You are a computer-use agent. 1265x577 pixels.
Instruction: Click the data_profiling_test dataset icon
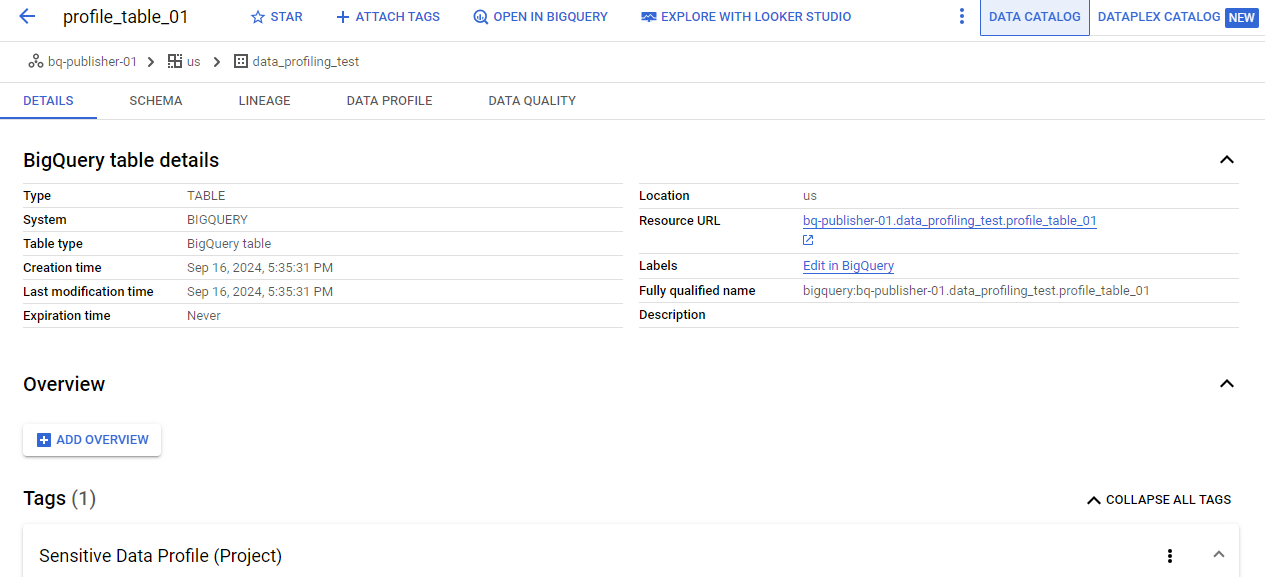[x=240, y=61]
